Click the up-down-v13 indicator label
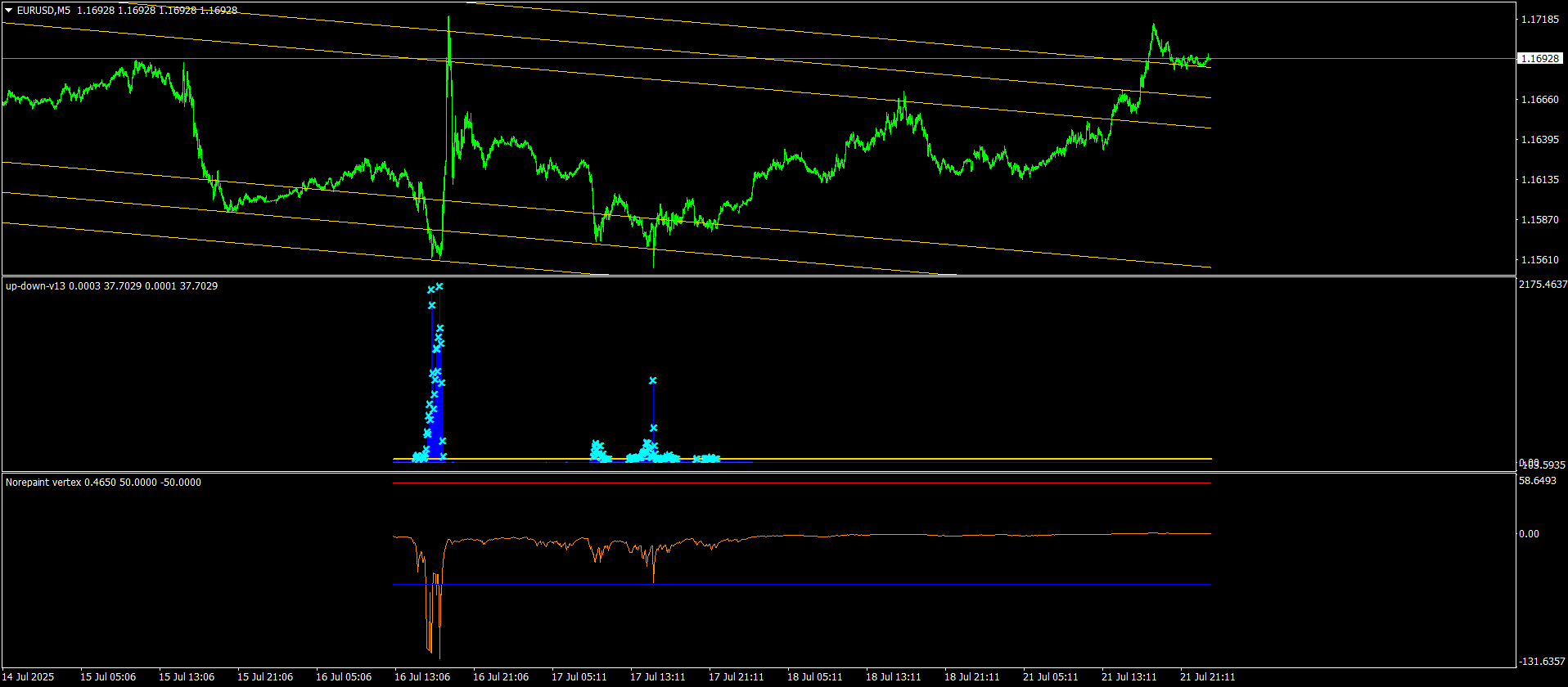Screen dimensions: 1568x687 point(35,286)
